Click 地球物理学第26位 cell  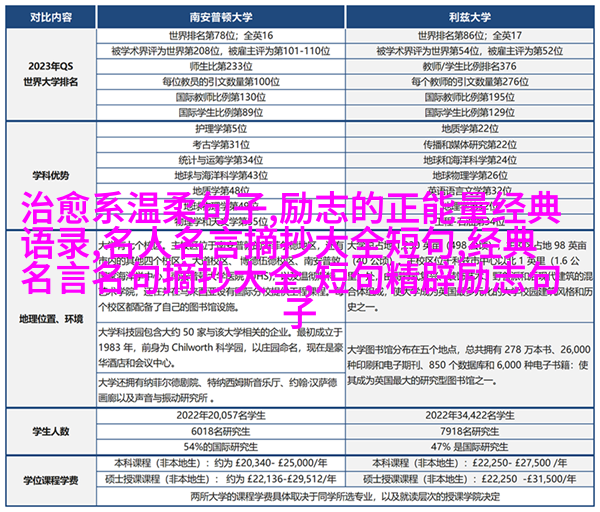coord(470,176)
